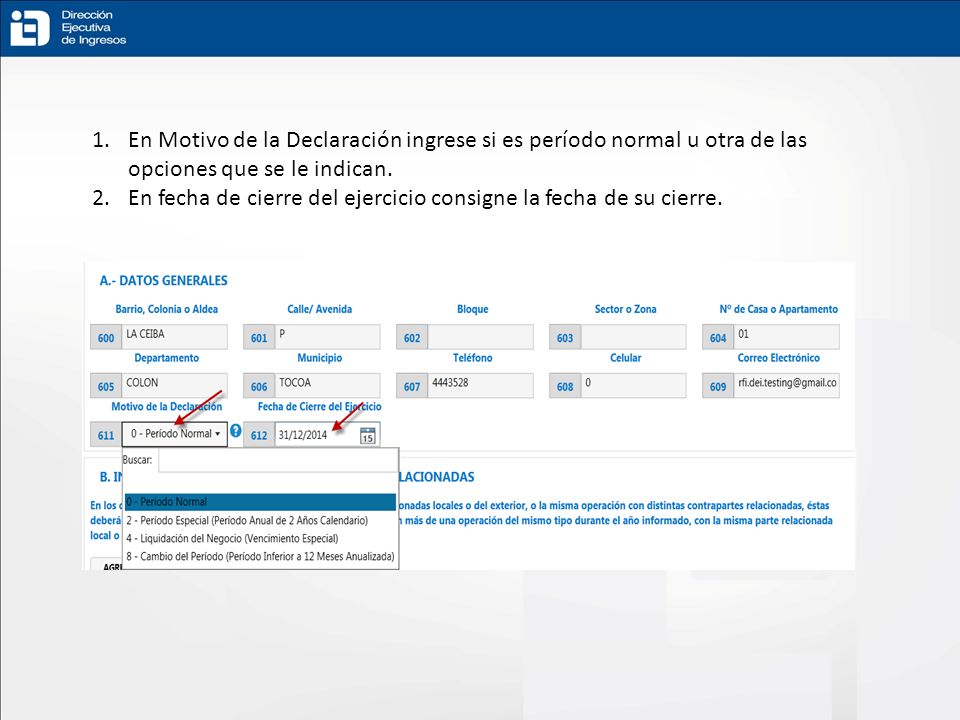Click the Celular field 608
Screen dimensions: 960x720
634,386
